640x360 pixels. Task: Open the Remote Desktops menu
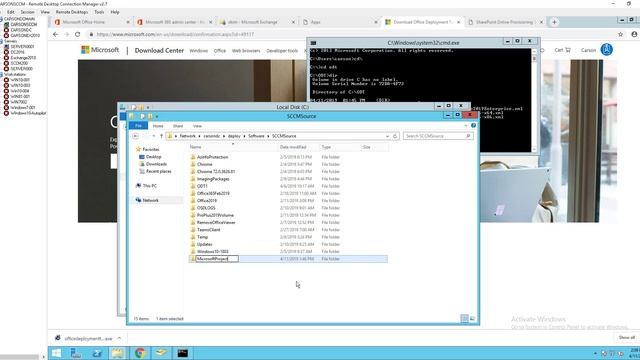(x=72, y=12)
